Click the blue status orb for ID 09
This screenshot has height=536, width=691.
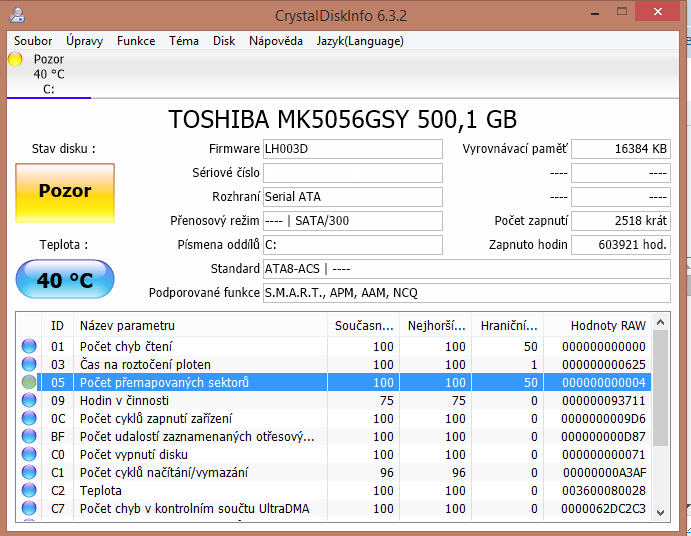[29, 401]
